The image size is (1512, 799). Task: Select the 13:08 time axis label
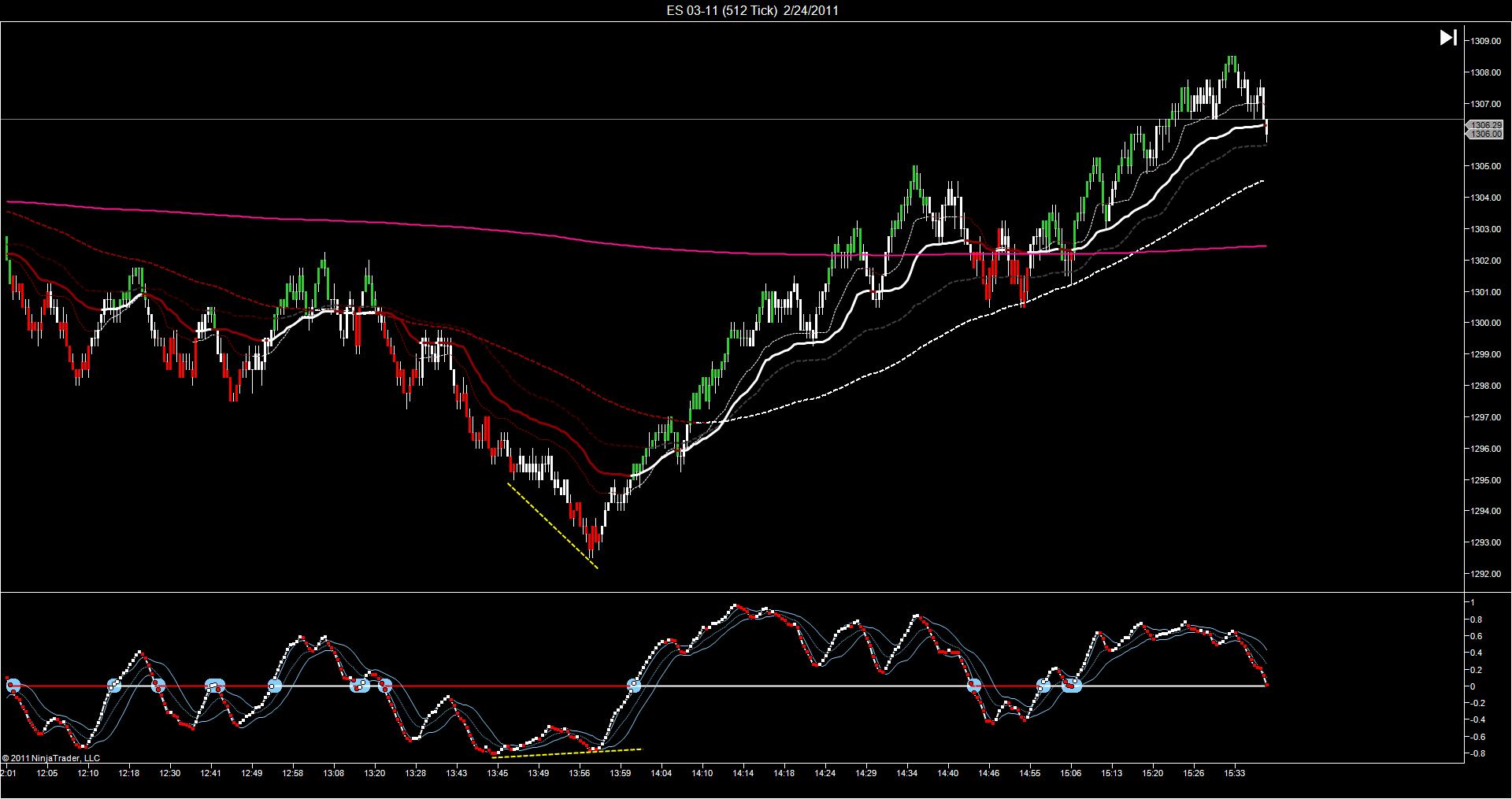pyautogui.click(x=334, y=774)
